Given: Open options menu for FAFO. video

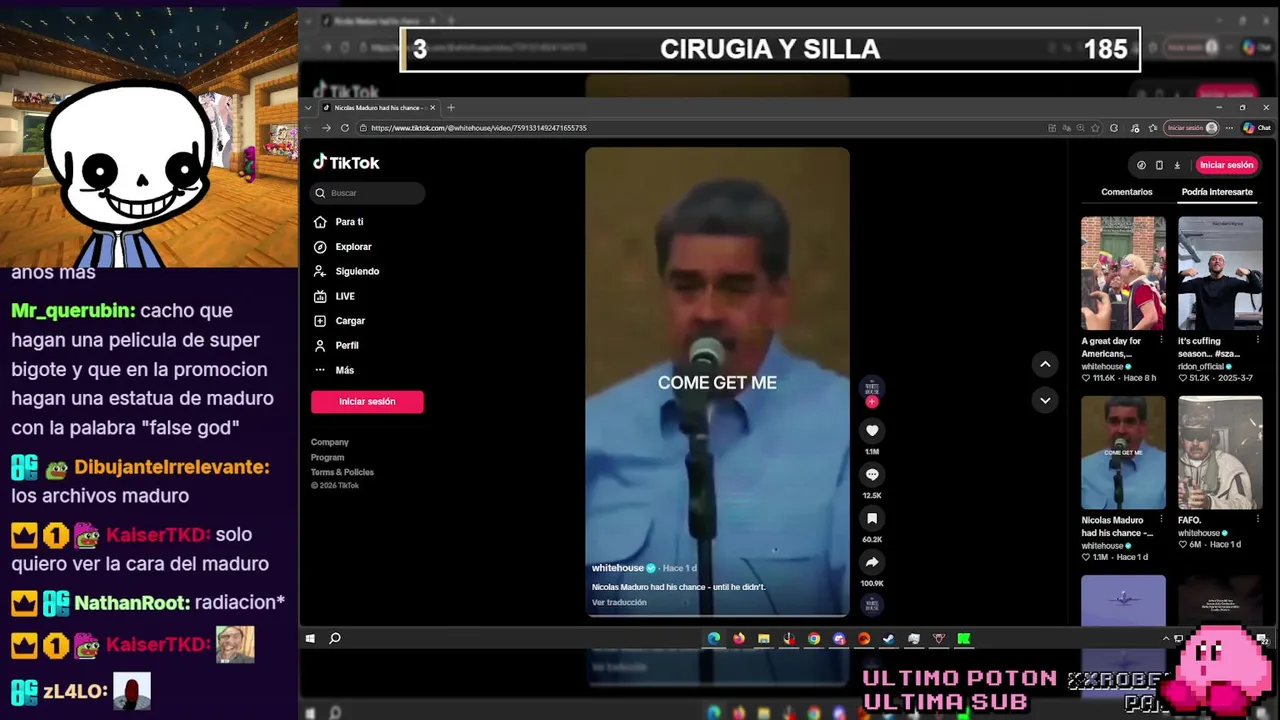Looking at the screenshot, I should (x=1257, y=520).
